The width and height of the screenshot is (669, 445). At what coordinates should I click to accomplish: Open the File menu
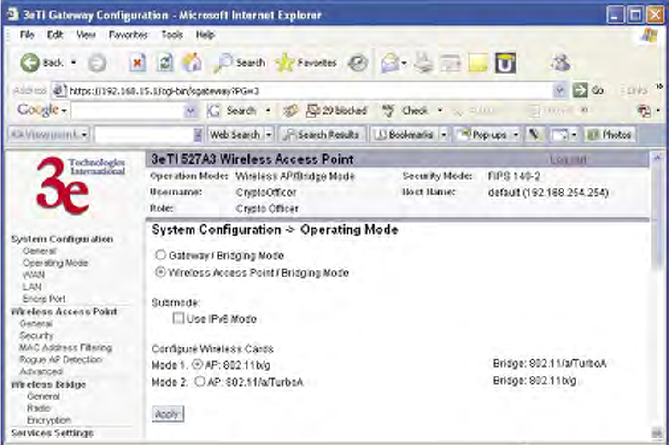pyautogui.click(x=27, y=35)
